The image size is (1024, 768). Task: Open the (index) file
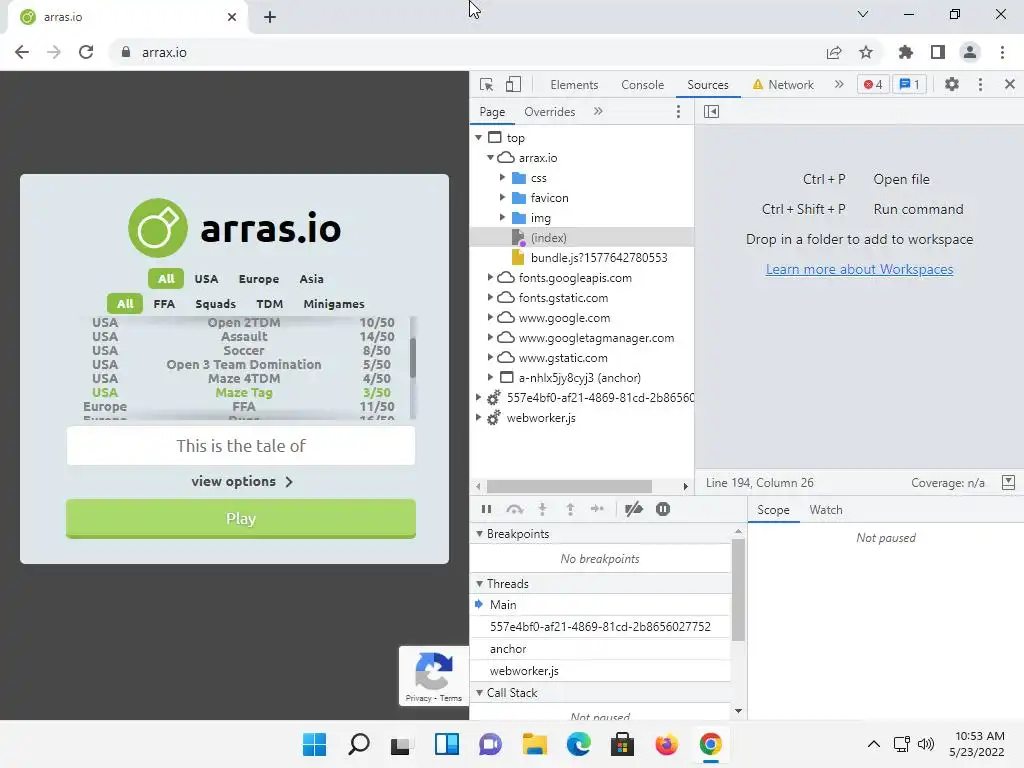pos(549,238)
